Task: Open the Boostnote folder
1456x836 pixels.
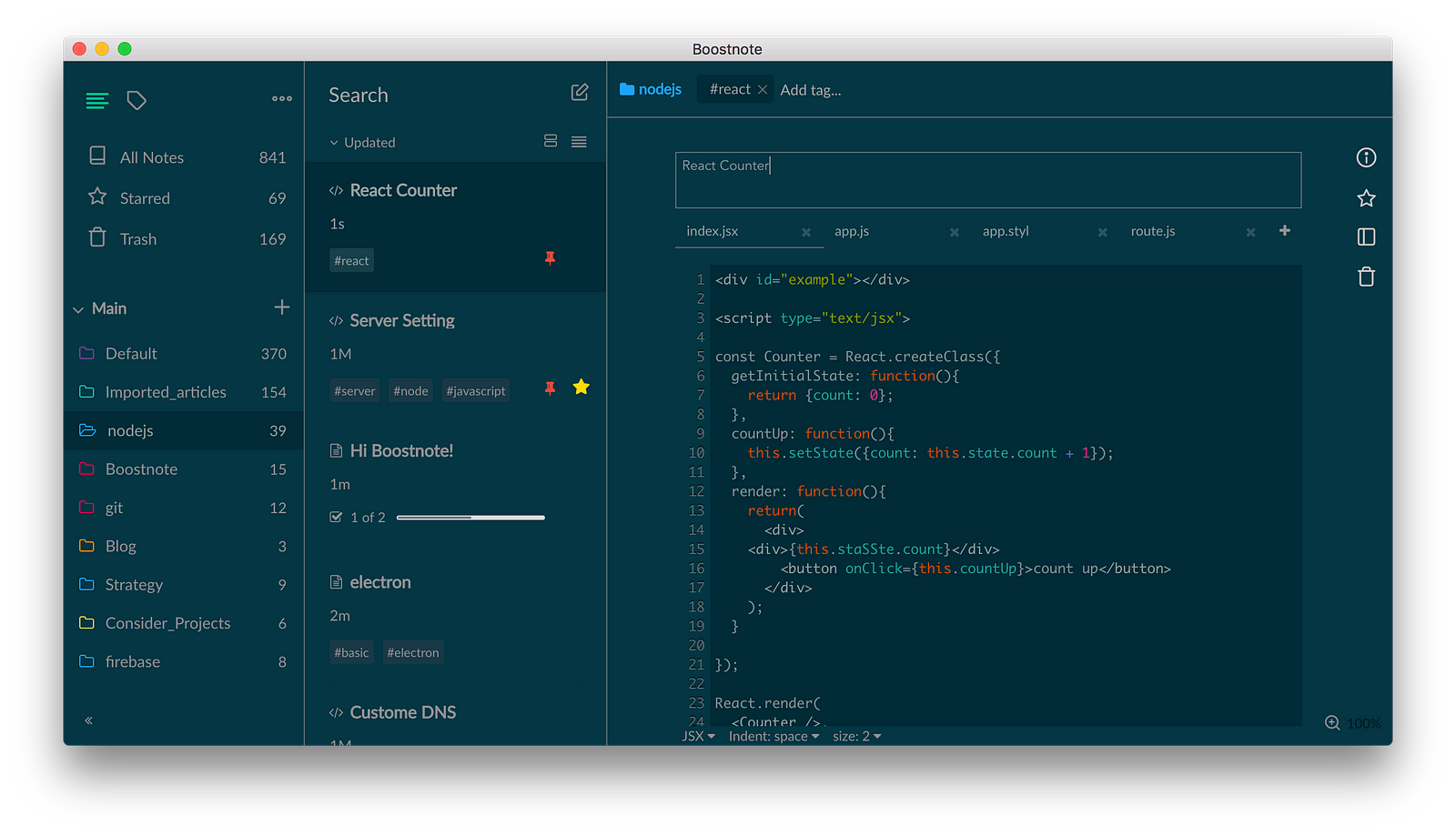Action: pos(183,469)
